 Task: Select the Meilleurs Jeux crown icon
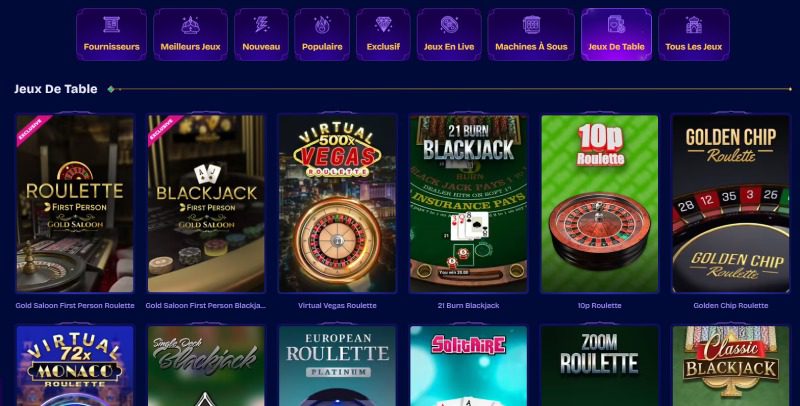coord(190,24)
